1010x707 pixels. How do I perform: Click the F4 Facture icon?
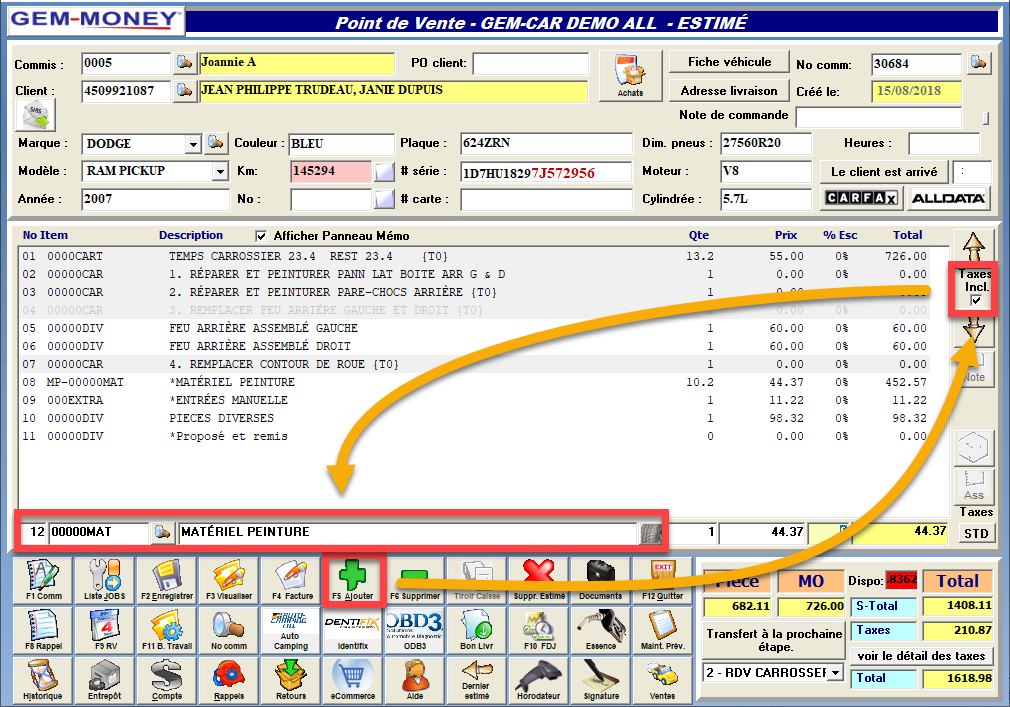[291, 580]
